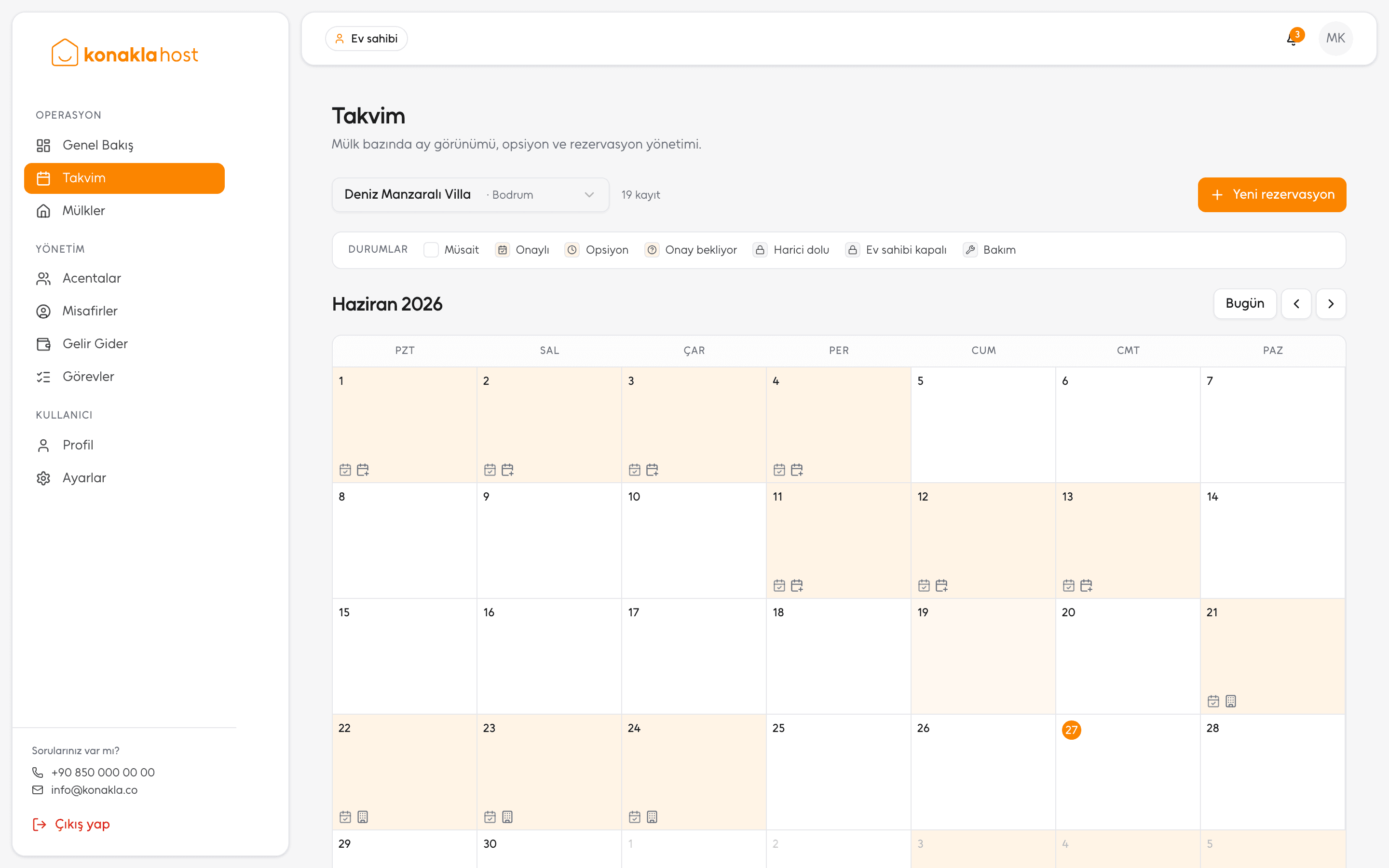The height and width of the screenshot is (868, 1389).
Task: Select the June 5 calendar cell
Action: pyautogui.click(x=982, y=425)
